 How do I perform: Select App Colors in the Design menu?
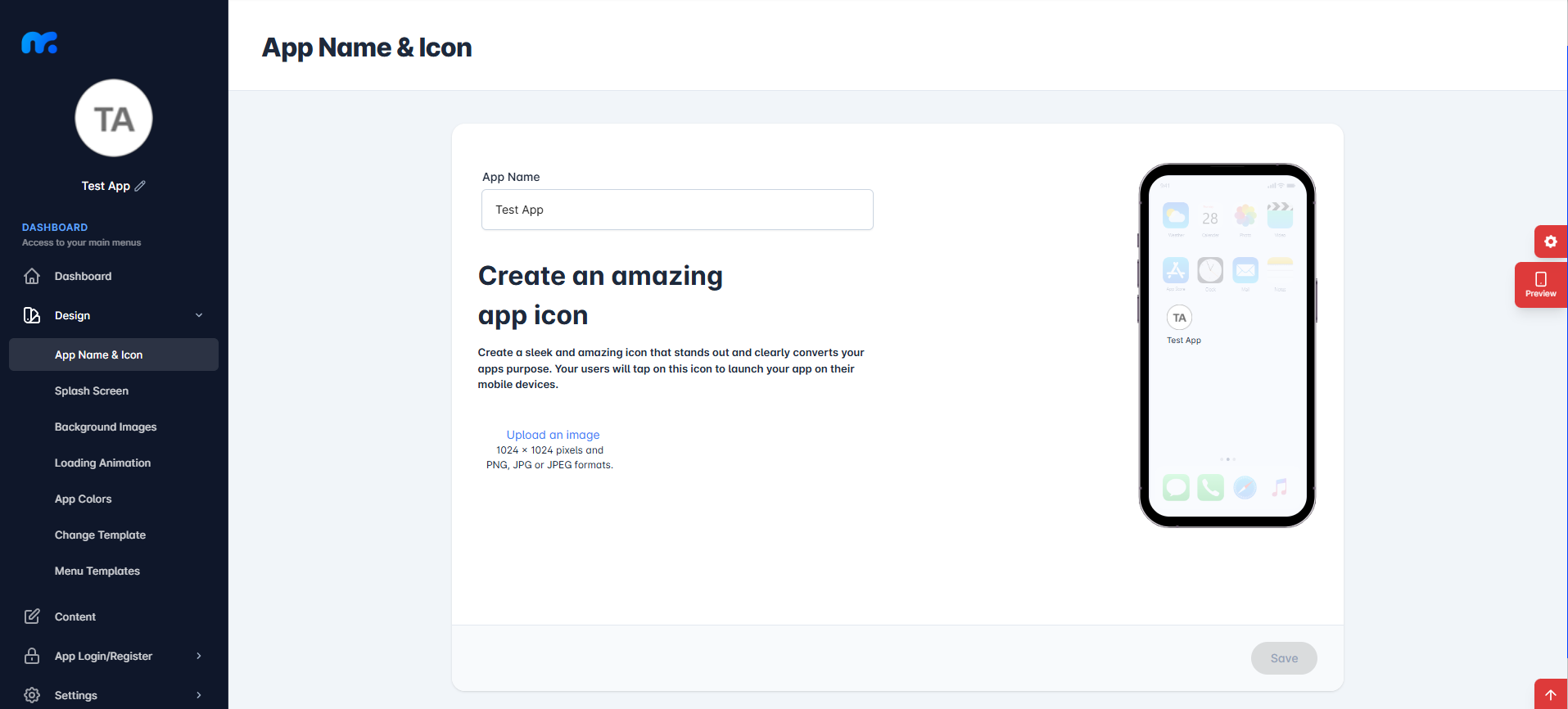pyautogui.click(x=84, y=499)
